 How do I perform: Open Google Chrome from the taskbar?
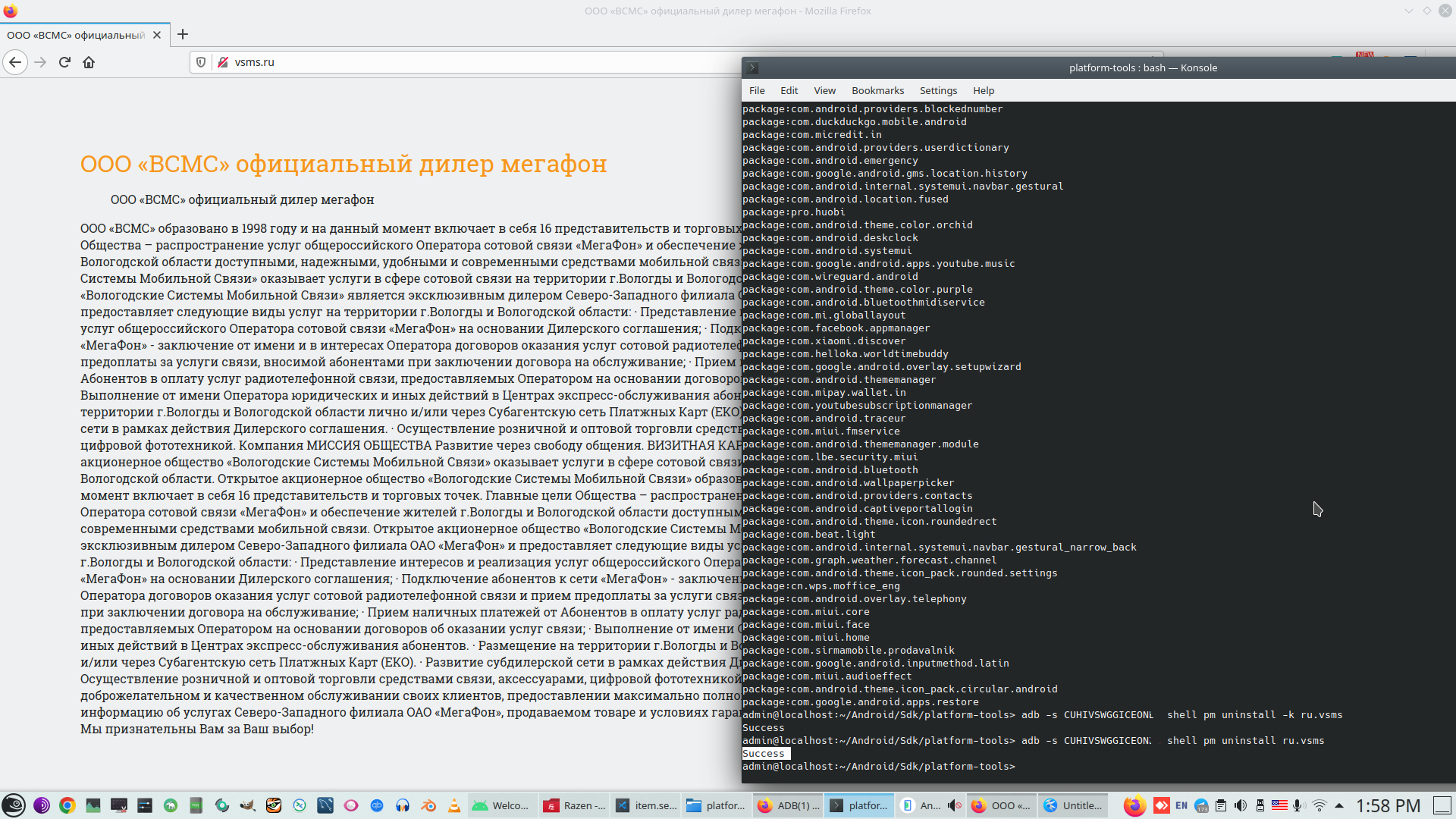point(67,805)
